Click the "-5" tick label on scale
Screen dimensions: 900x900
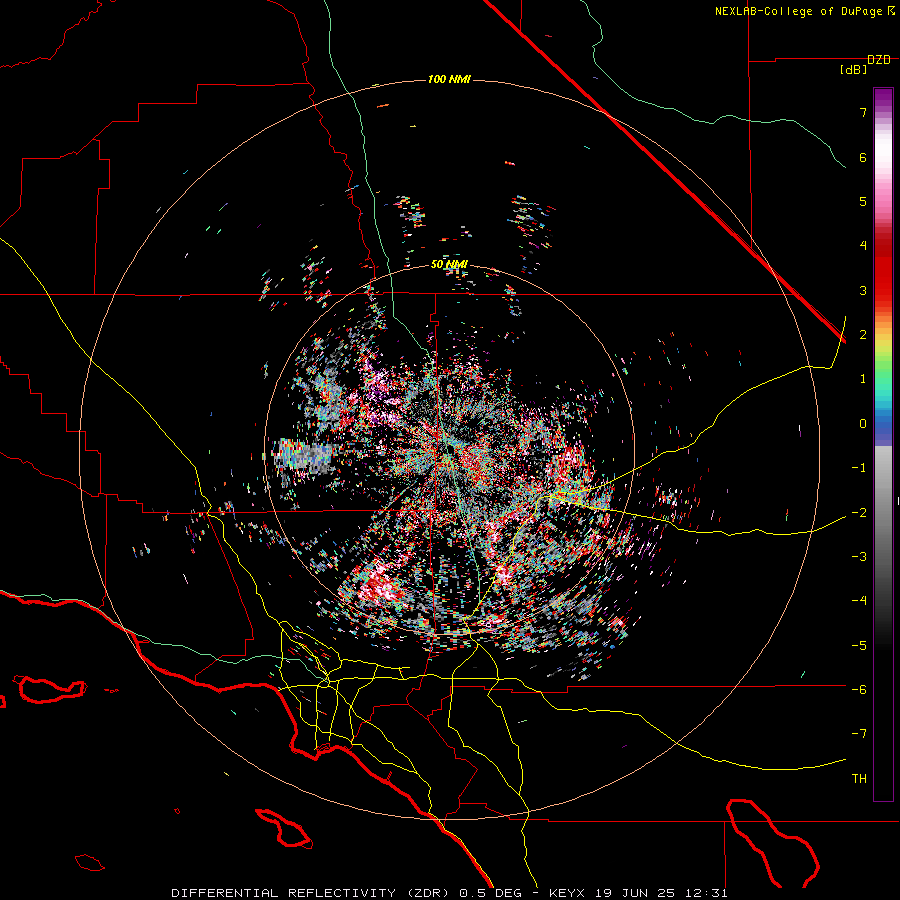[859, 646]
